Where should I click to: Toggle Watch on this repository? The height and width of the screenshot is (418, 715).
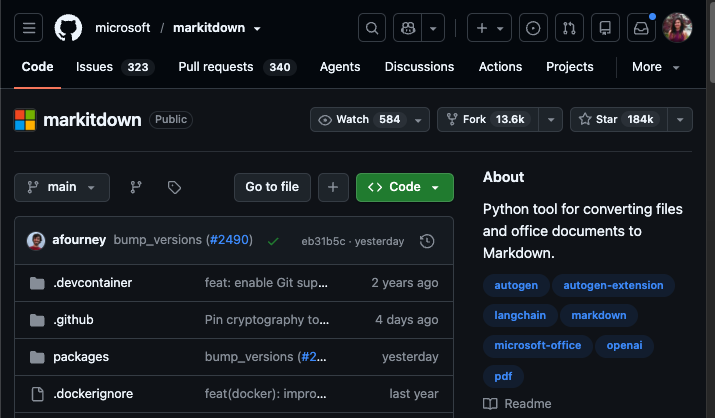pos(370,119)
